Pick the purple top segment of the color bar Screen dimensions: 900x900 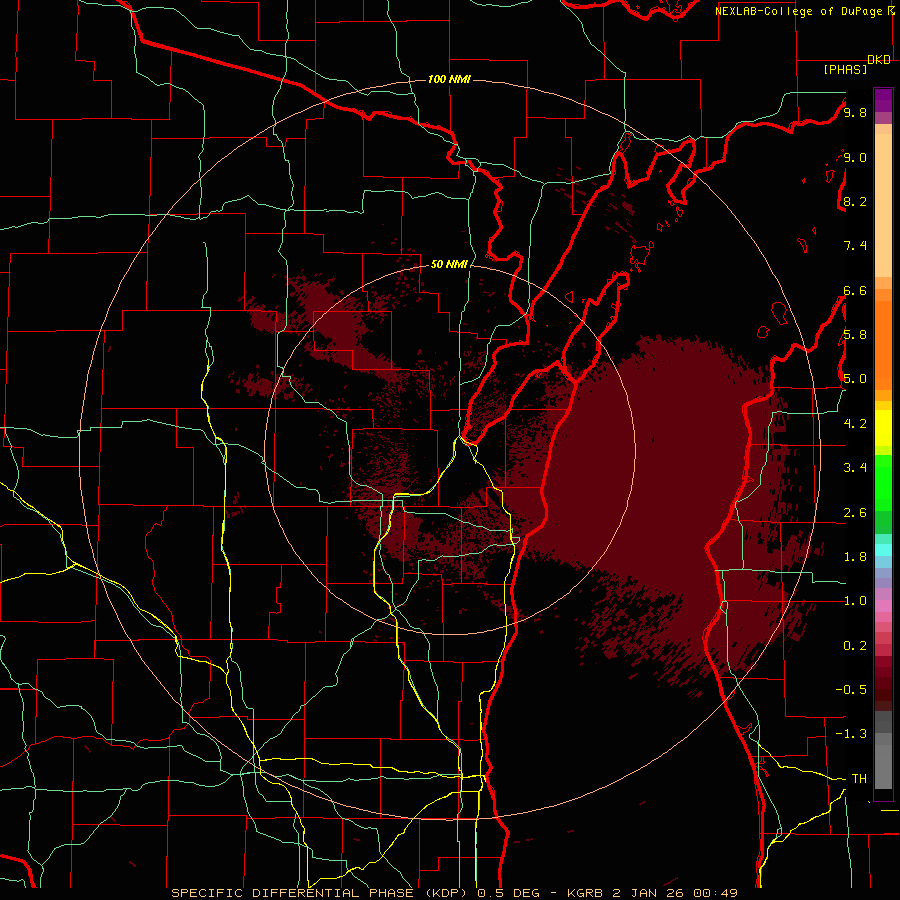point(883,100)
